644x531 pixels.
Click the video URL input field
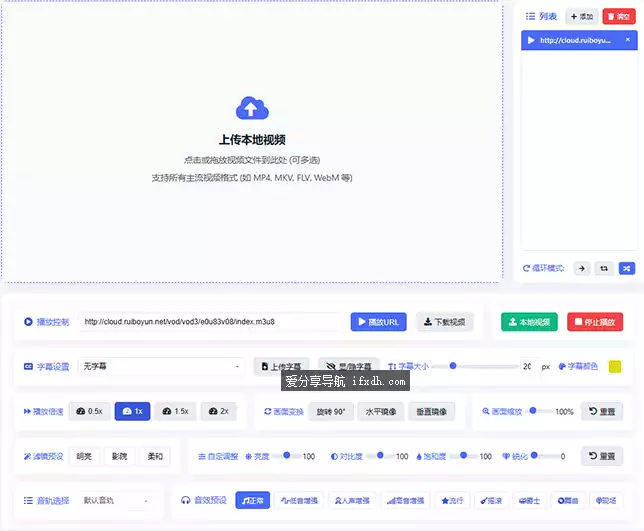coord(209,322)
